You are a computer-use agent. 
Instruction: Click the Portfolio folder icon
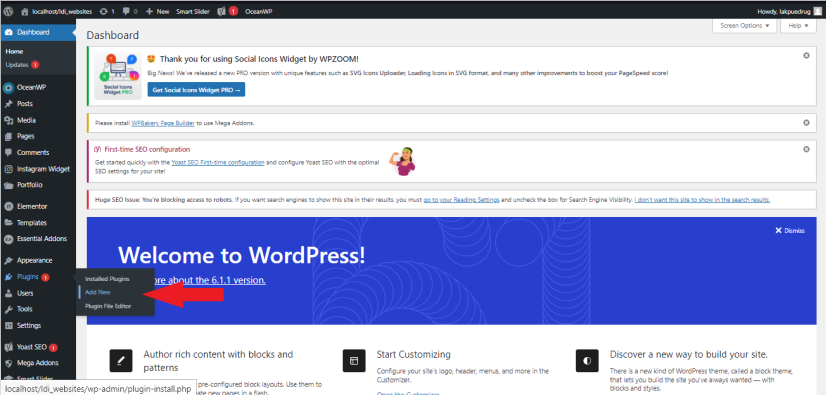click(8, 185)
